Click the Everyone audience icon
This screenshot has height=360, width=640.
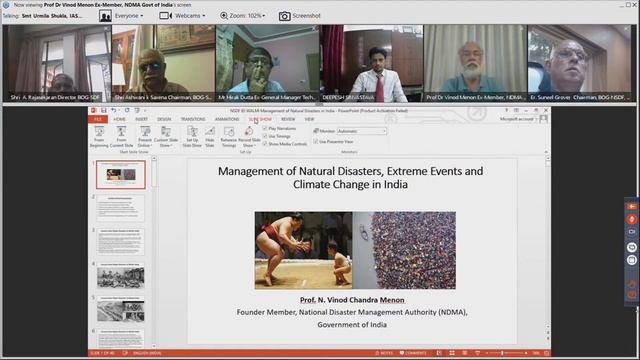pyautogui.click(x=105, y=16)
